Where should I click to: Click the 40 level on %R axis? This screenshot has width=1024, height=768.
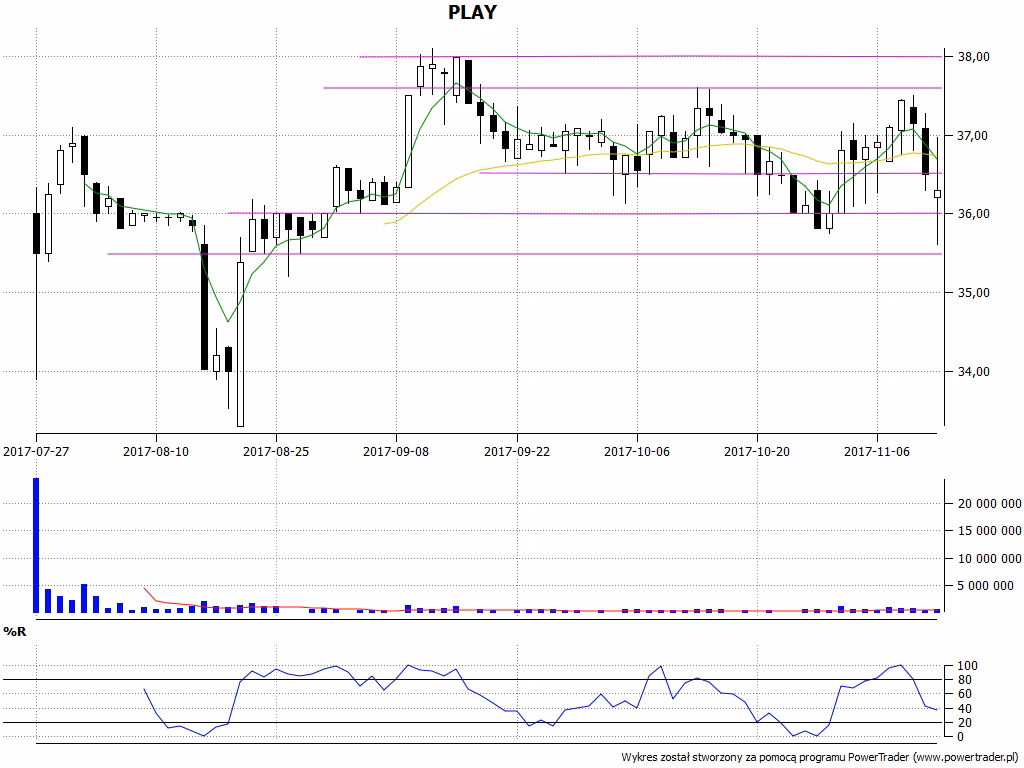coord(967,709)
